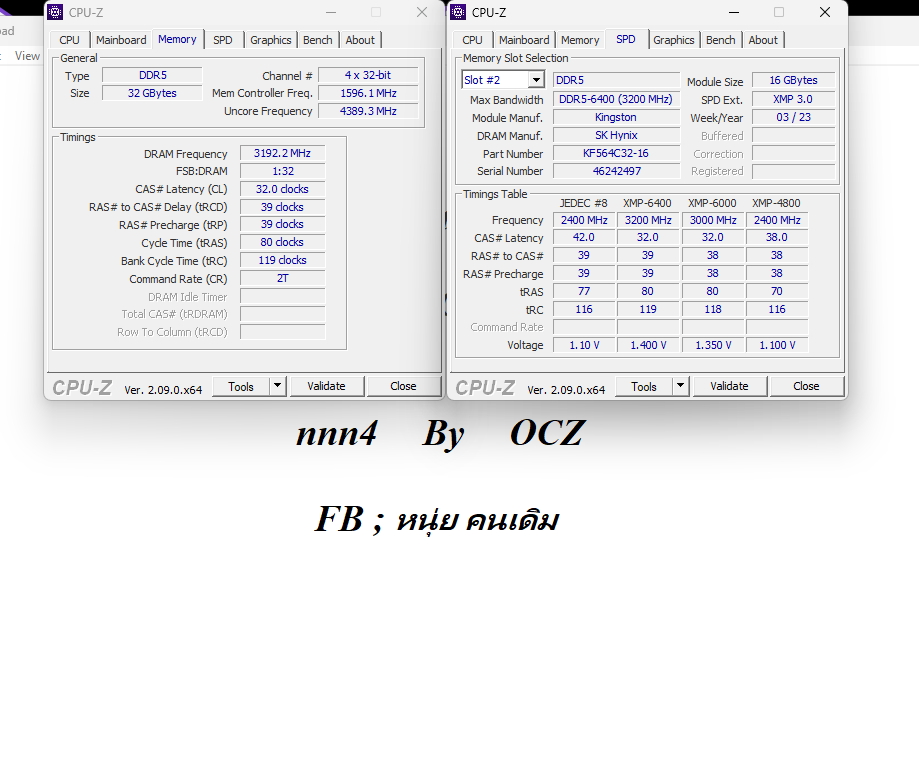Click the CAS# Latency value "32.0 clocks"
This screenshot has width=919, height=760.
(x=282, y=189)
